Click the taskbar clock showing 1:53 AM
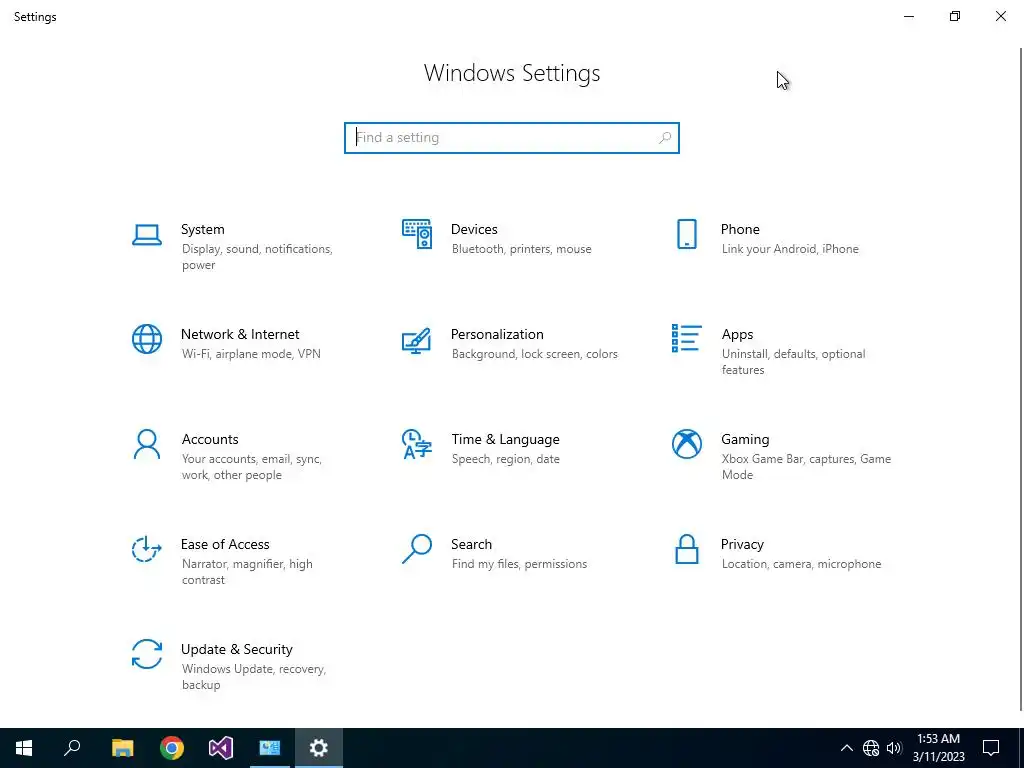Image resolution: width=1024 pixels, height=768 pixels. pos(938,748)
